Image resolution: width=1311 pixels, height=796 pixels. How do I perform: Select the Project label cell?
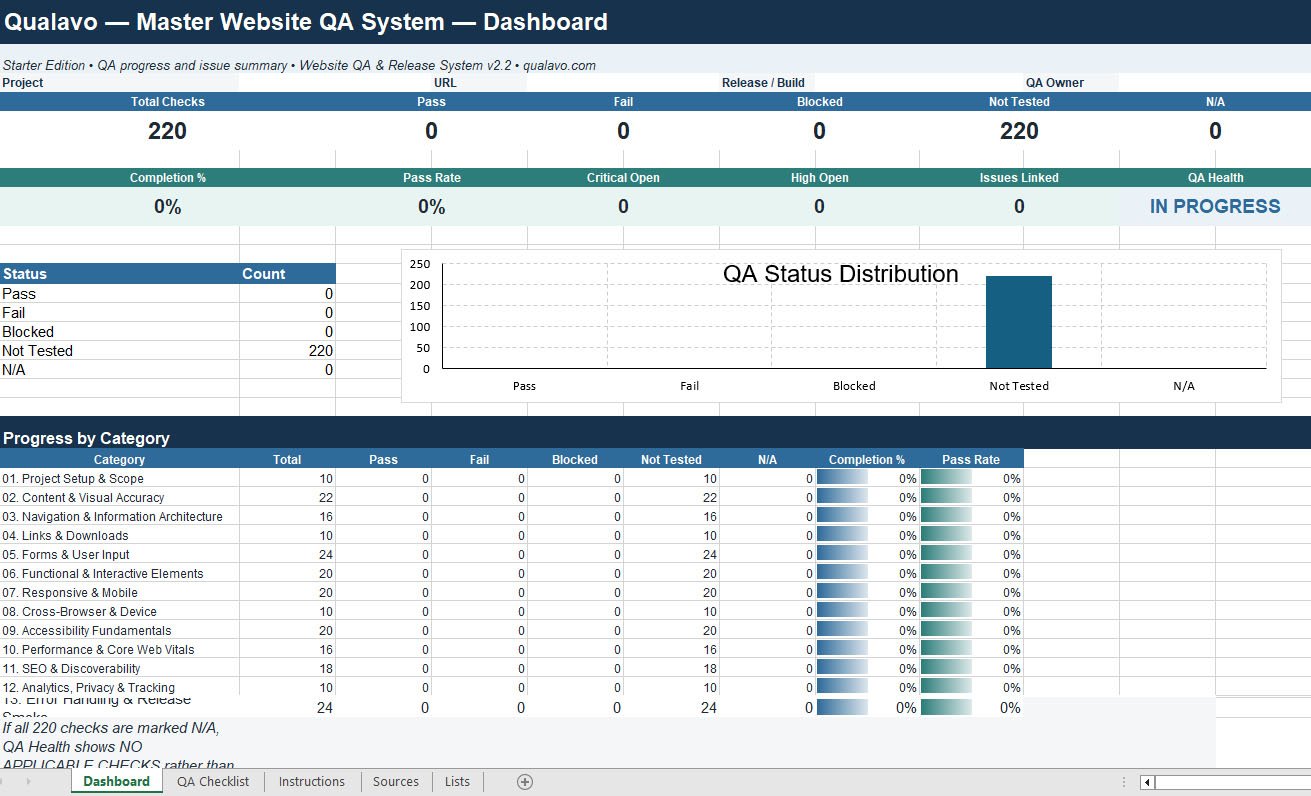(x=119, y=83)
